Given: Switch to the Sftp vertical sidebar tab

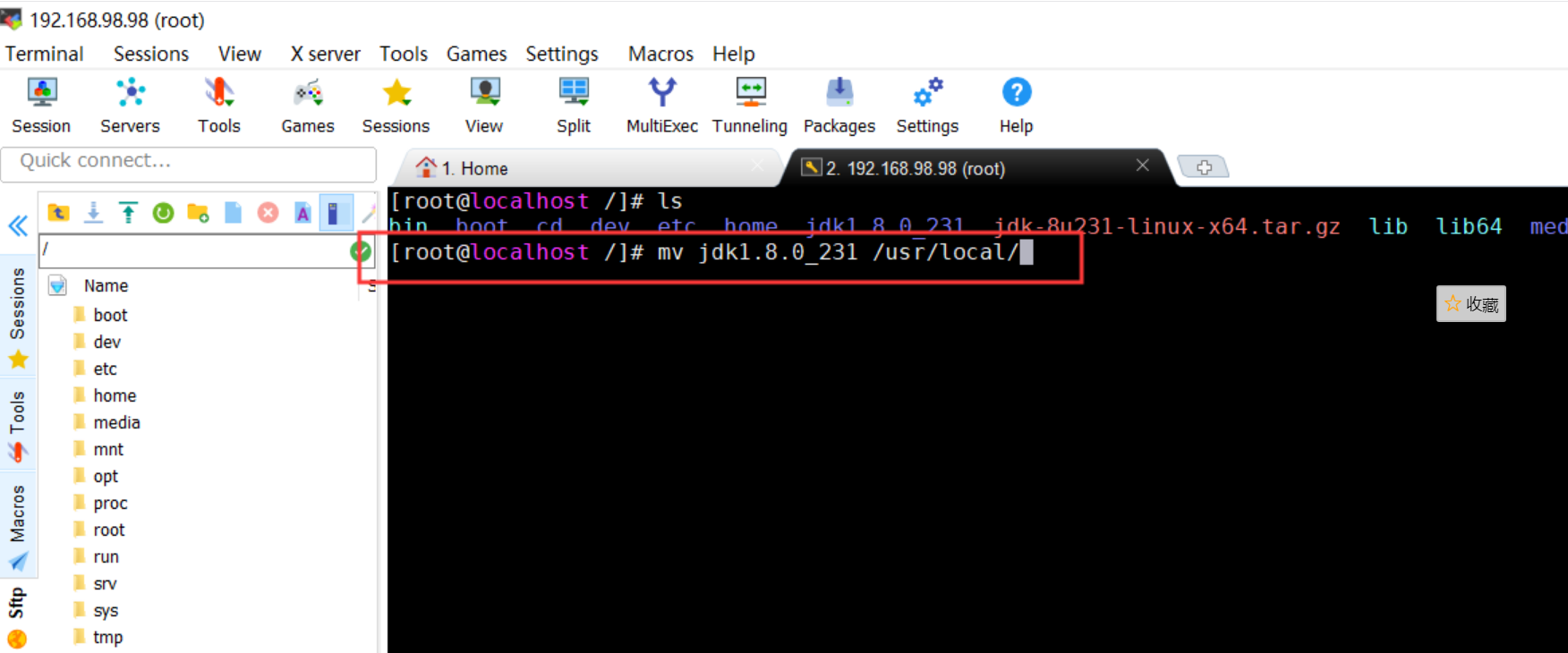Looking at the screenshot, I should pyautogui.click(x=18, y=617).
